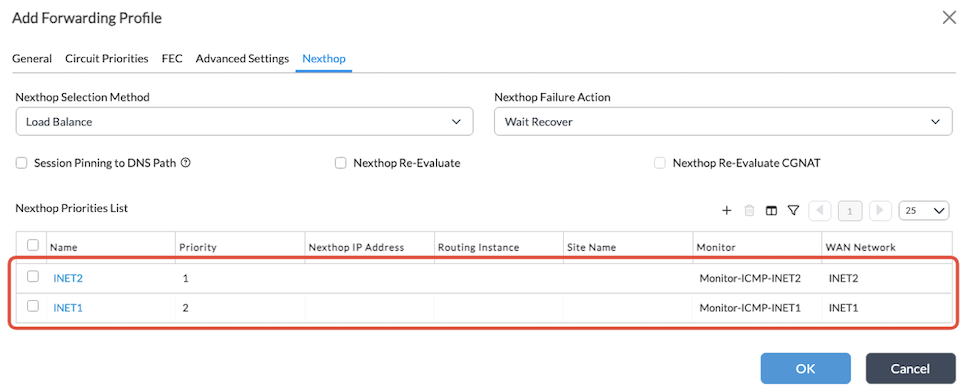Toggle Nexthop Re-Evaluate CGNAT checkbox

(x=660, y=163)
